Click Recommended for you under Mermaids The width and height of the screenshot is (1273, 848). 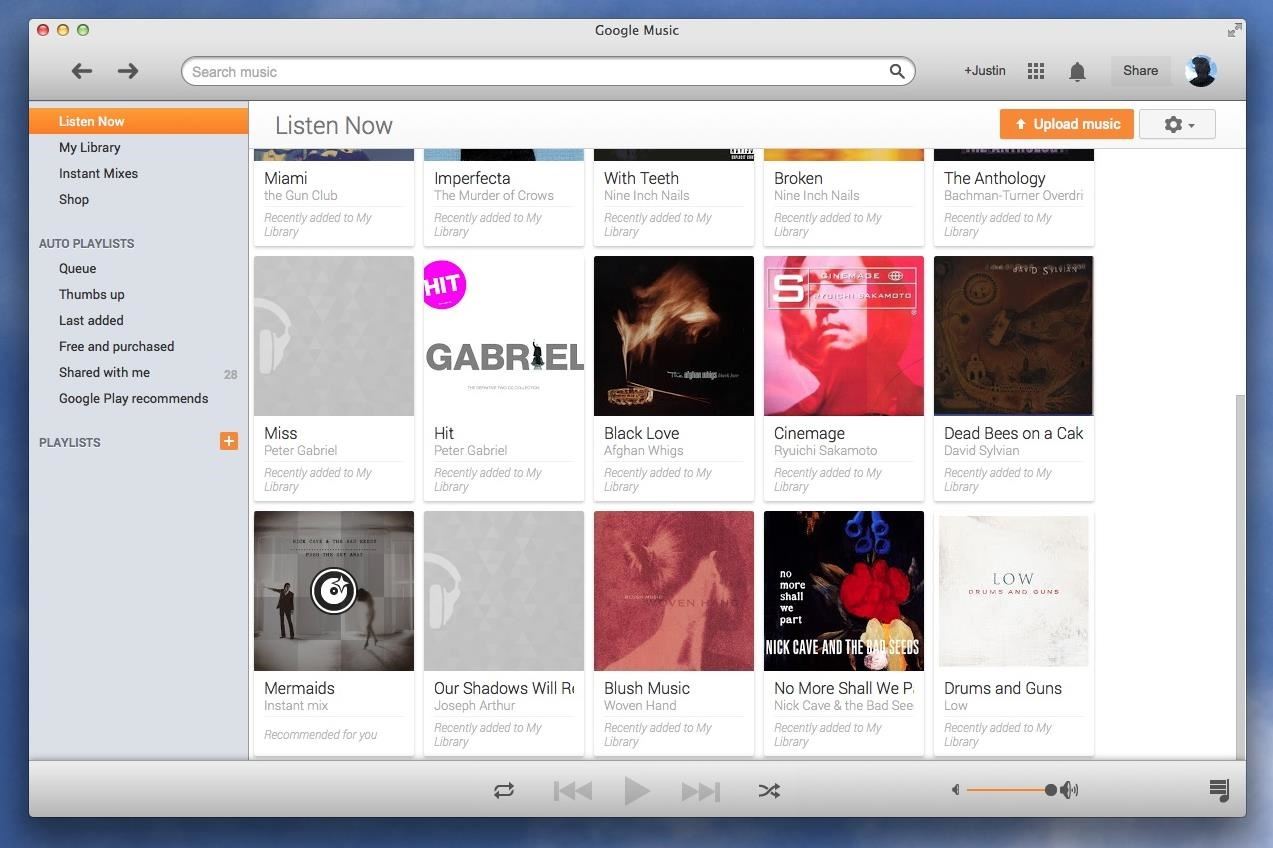[321, 735]
